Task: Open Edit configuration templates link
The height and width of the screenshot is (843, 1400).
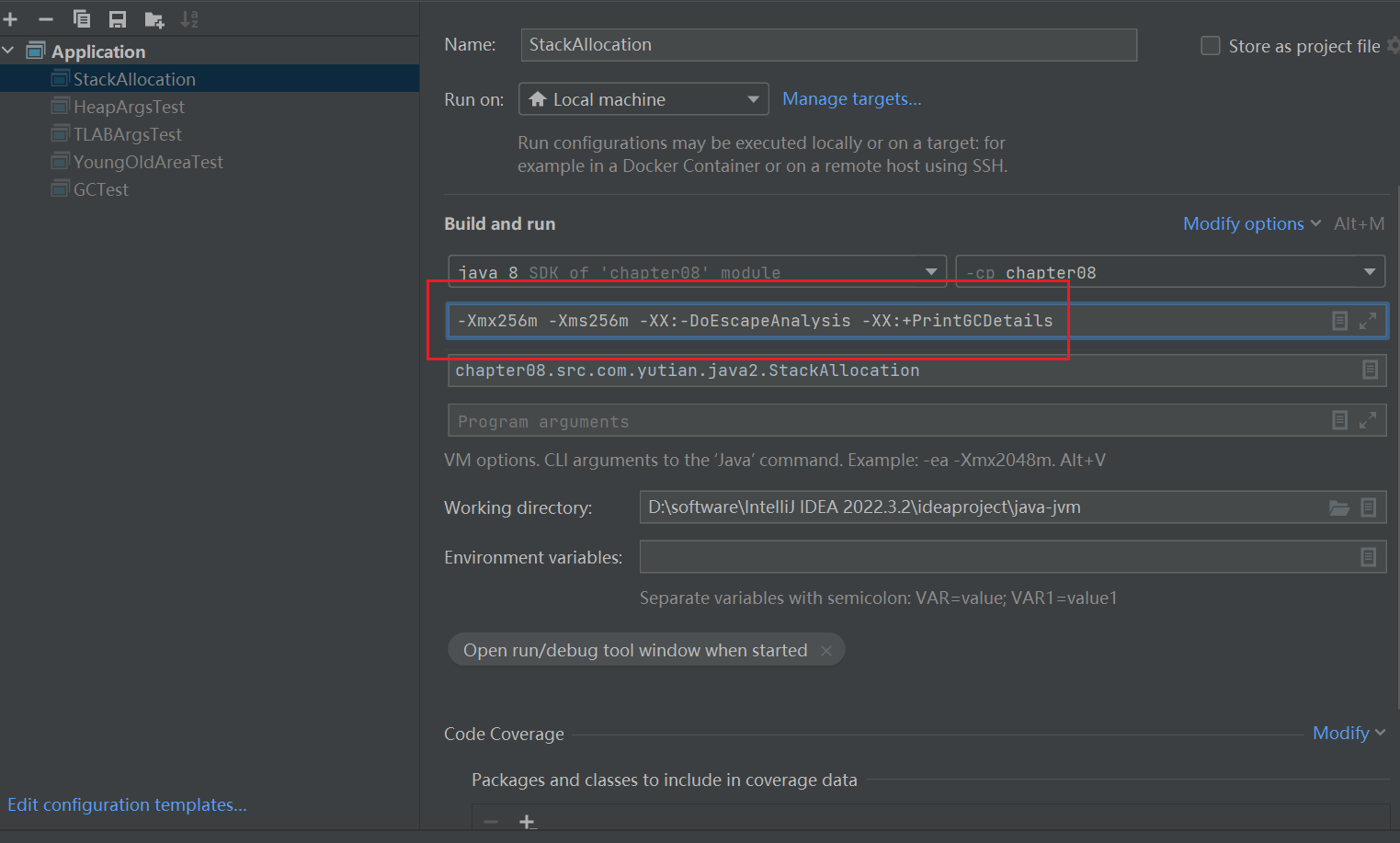Action: click(127, 804)
